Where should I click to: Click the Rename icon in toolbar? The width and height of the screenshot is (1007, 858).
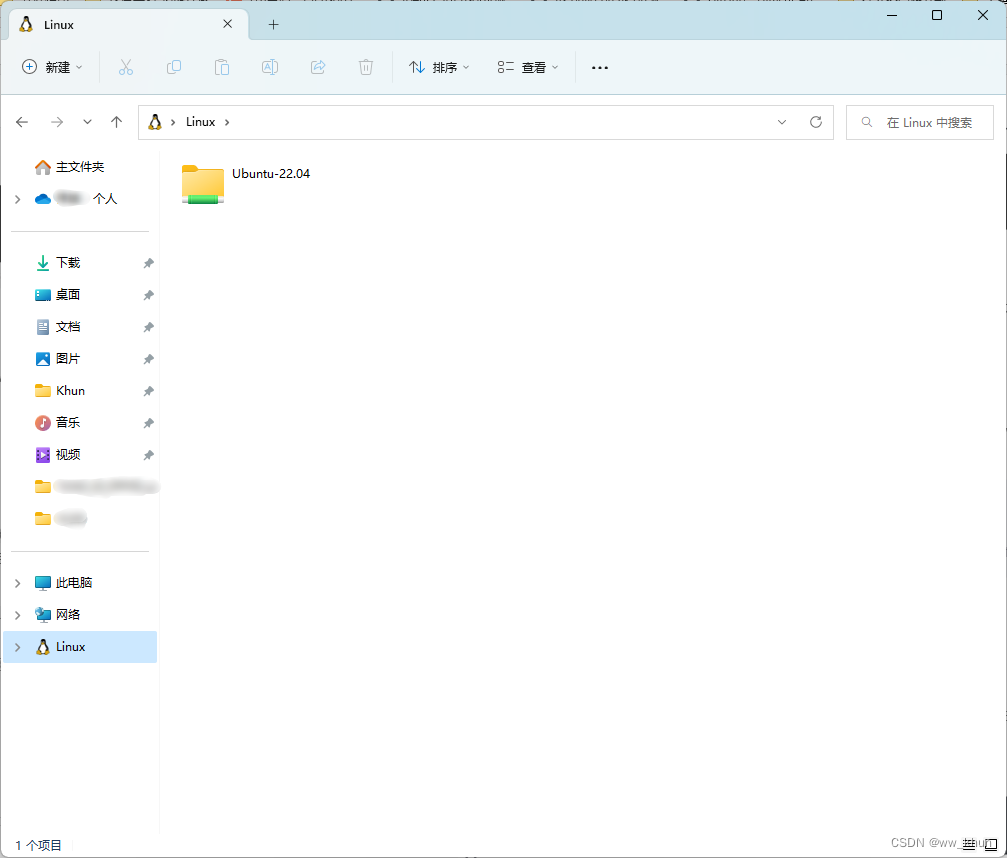(x=270, y=67)
